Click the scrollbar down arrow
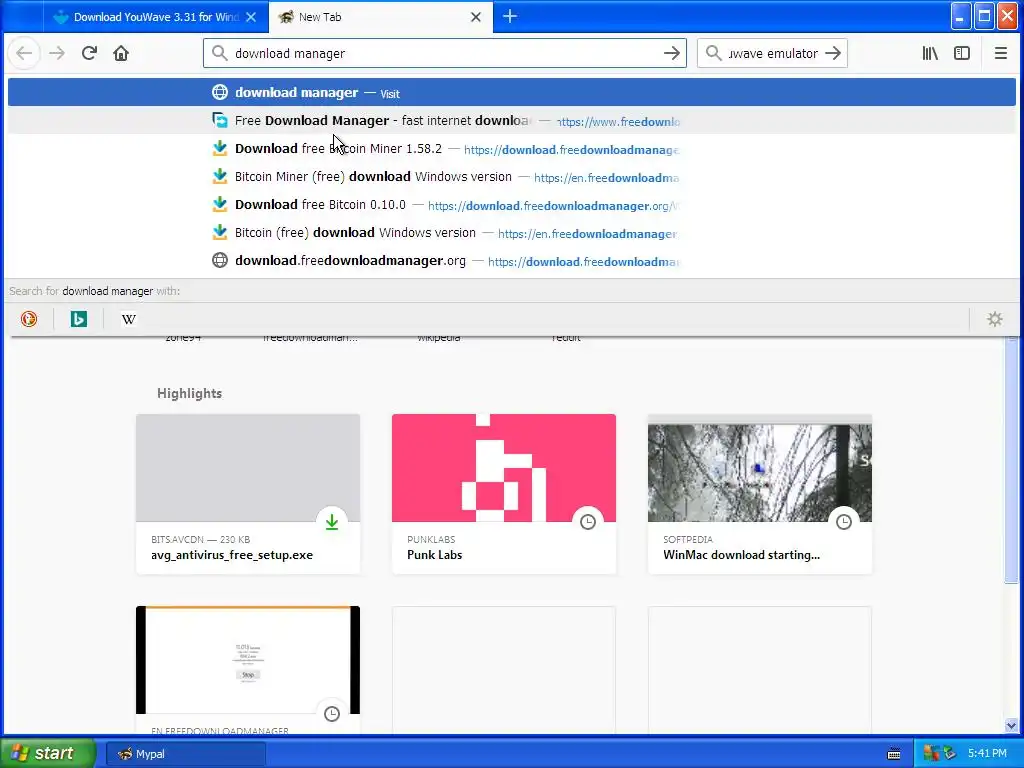Screen dimensions: 1024x768 (1011, 726)
